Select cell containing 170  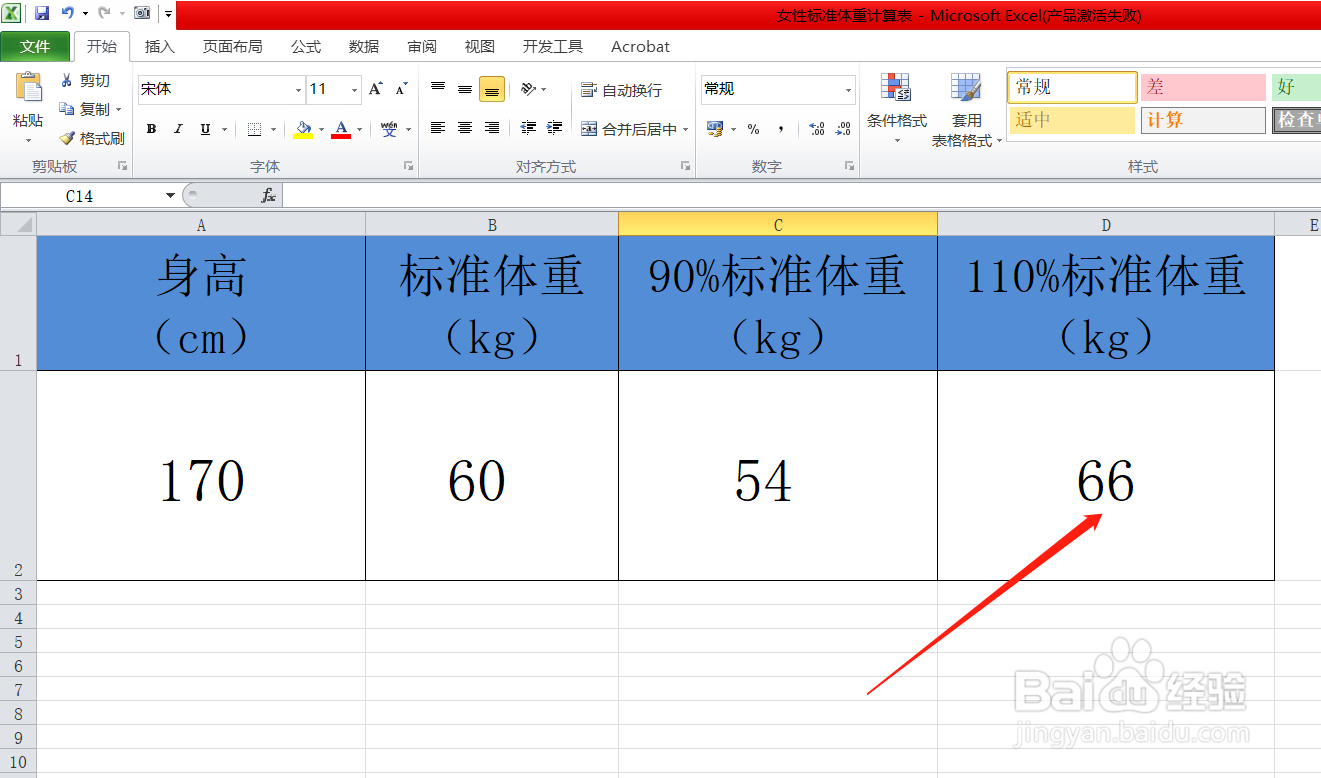[x=201, y=476]
